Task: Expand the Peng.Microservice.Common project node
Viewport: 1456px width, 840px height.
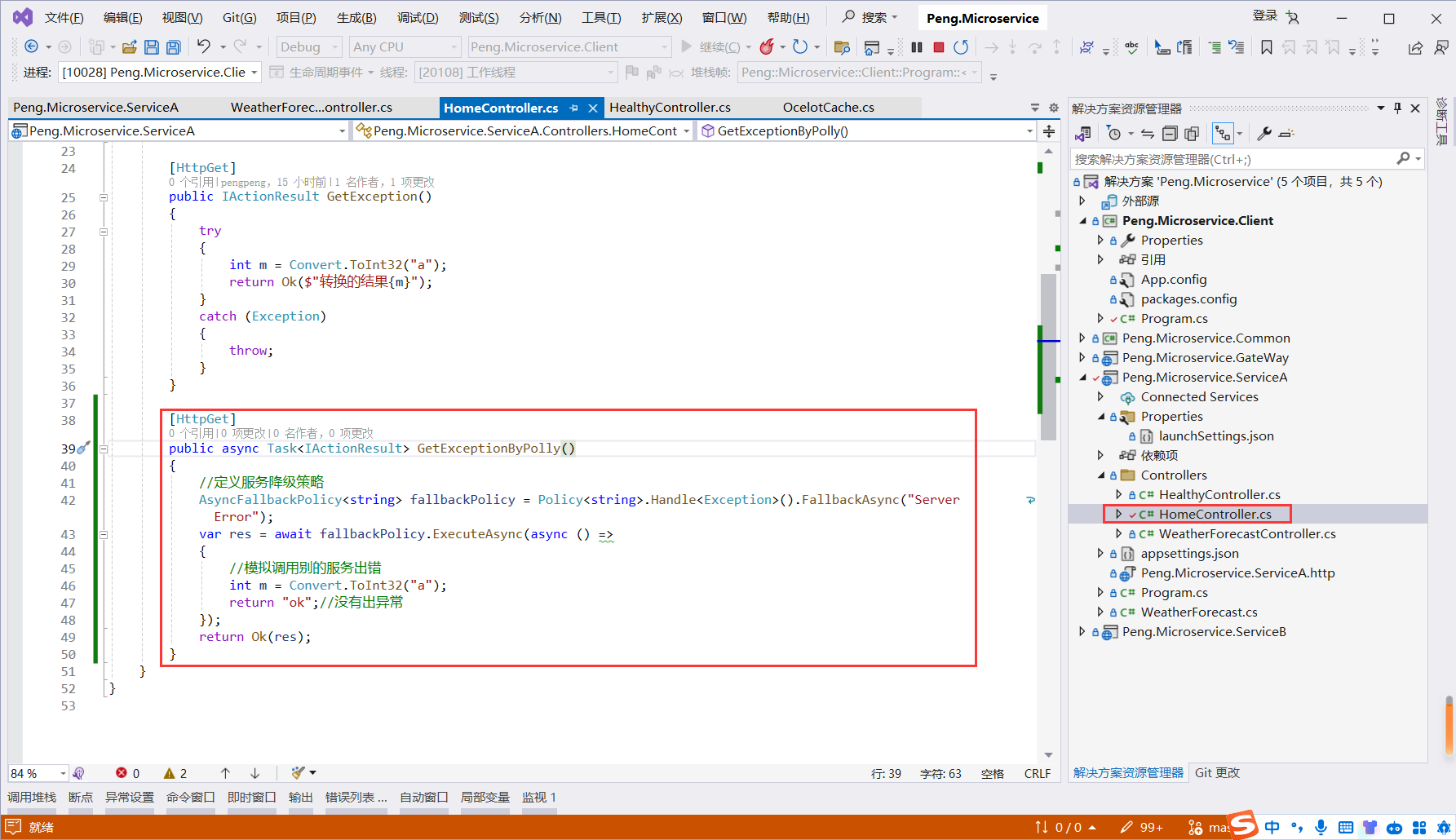Action: tap(1082, 338)
